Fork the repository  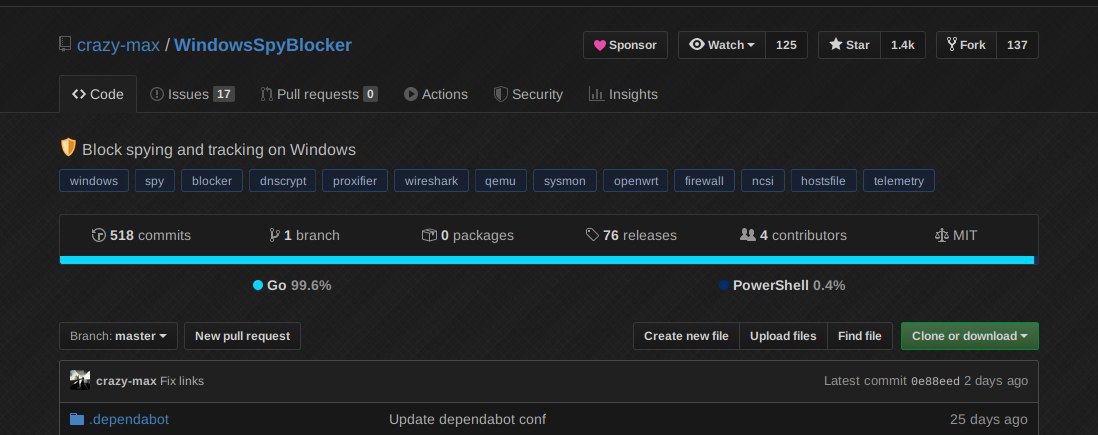(x=966, y=45)
